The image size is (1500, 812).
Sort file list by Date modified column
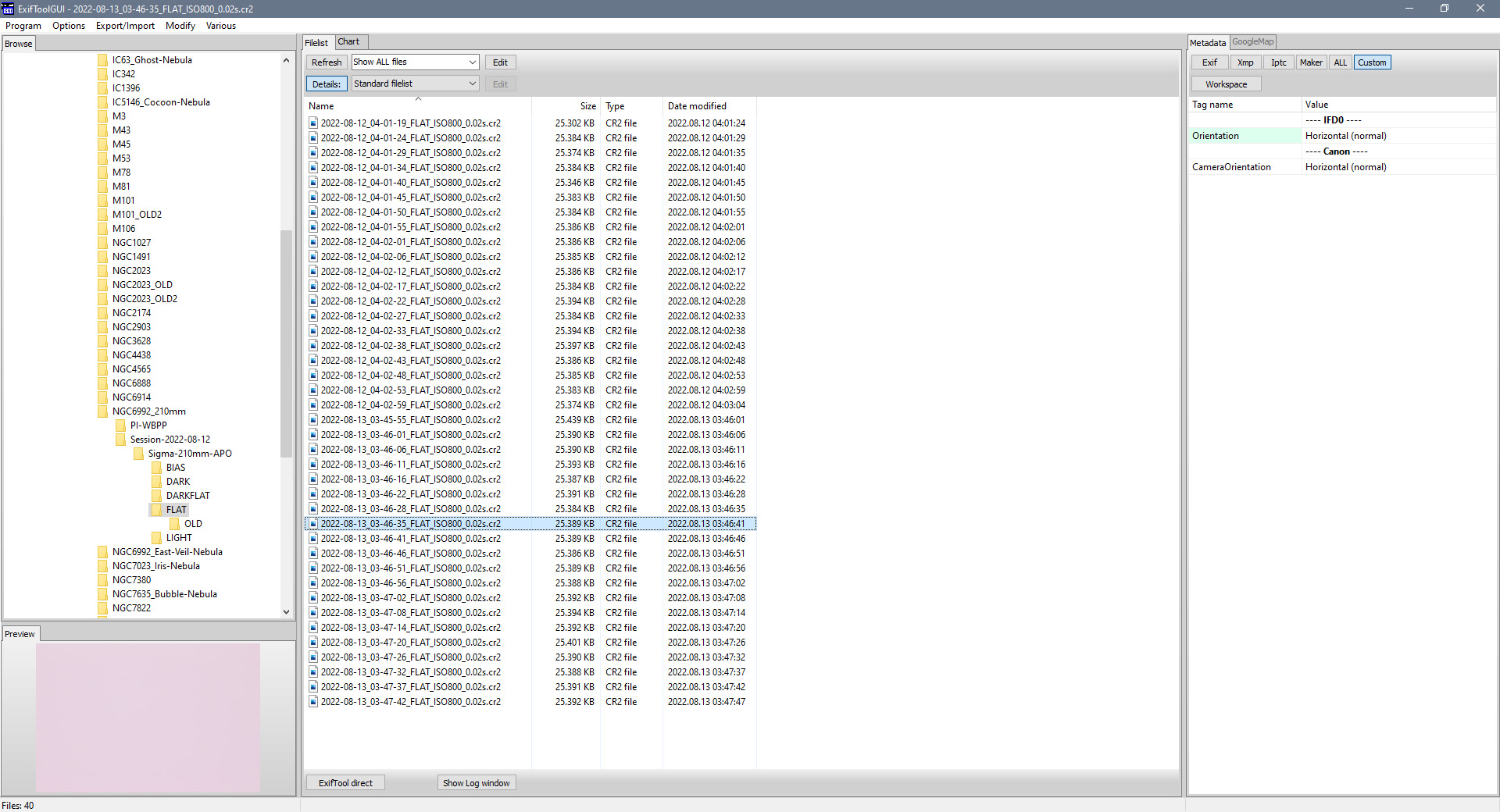click(x=709, y=106)
